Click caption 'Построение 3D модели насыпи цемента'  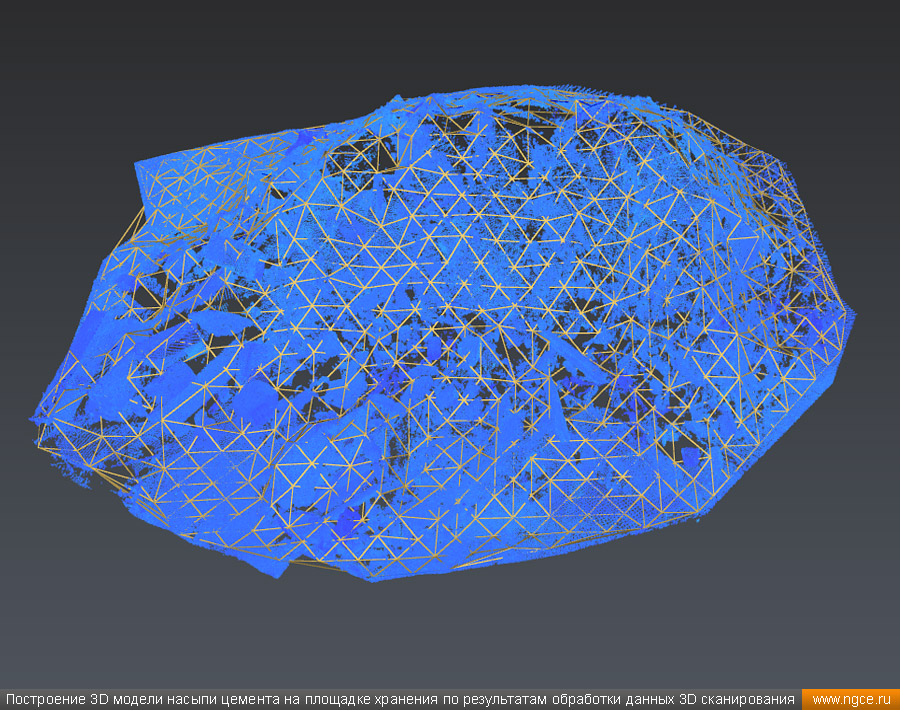pyautogui.click(x=141, y=699)
